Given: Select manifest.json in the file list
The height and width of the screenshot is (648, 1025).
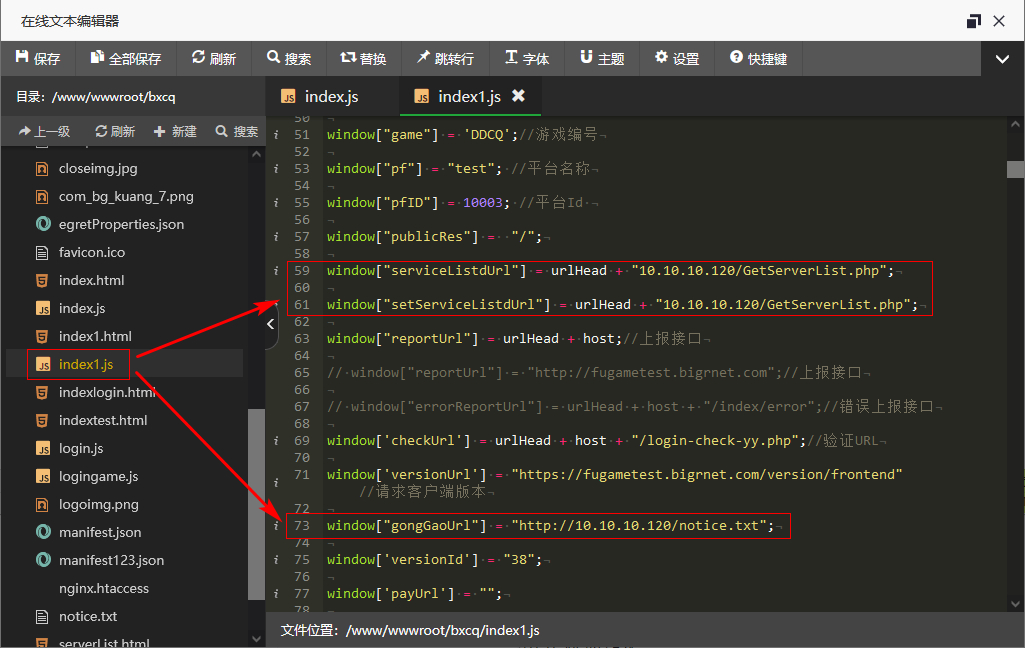Looking at the screenshot, I should [100, 532].
